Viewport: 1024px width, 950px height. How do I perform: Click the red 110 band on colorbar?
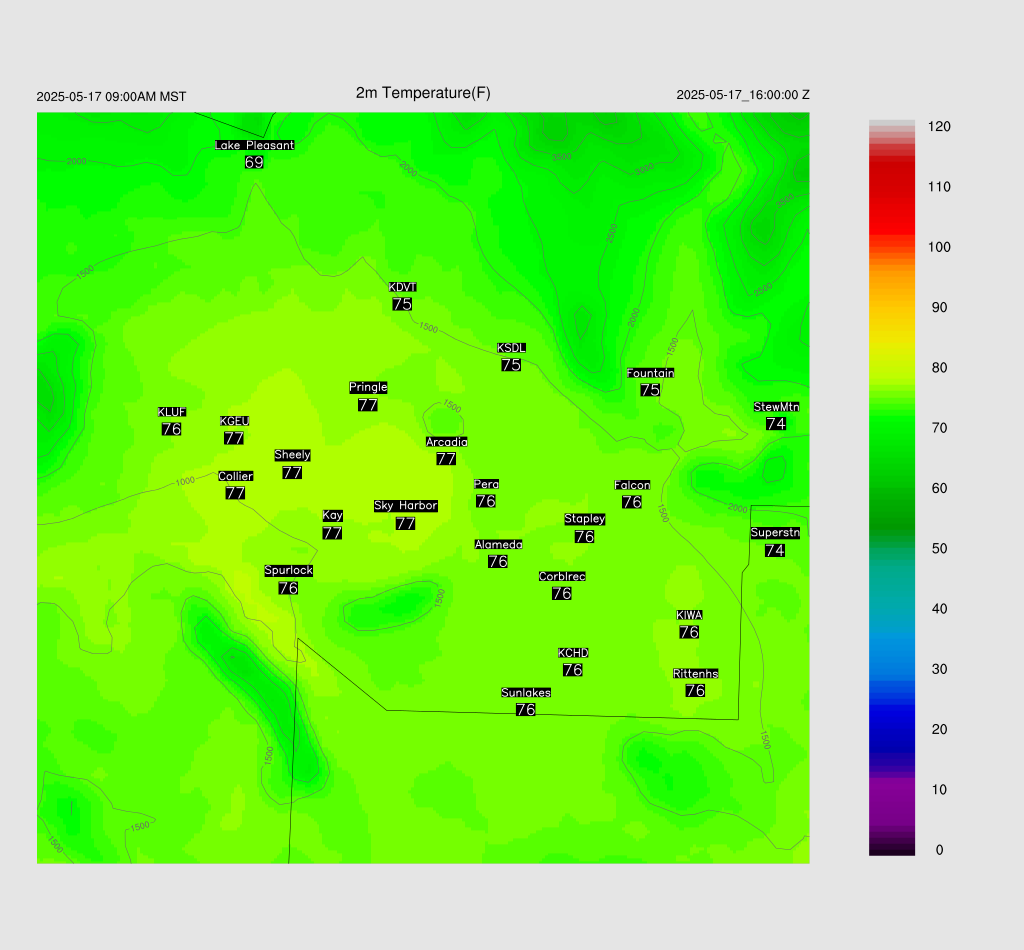(891, 187)
